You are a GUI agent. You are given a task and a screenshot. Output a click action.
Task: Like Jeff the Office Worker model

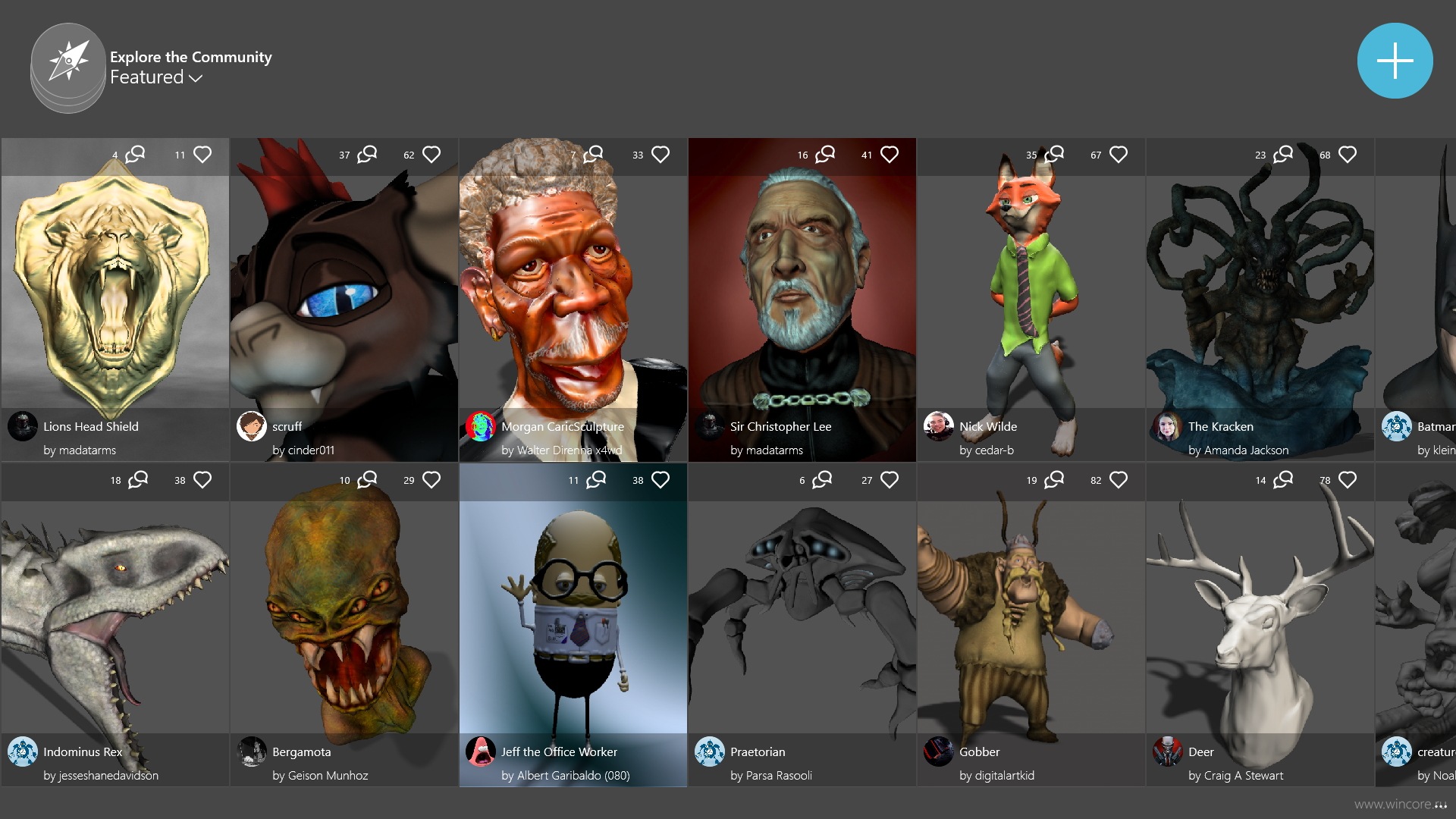tap(661, 480)
